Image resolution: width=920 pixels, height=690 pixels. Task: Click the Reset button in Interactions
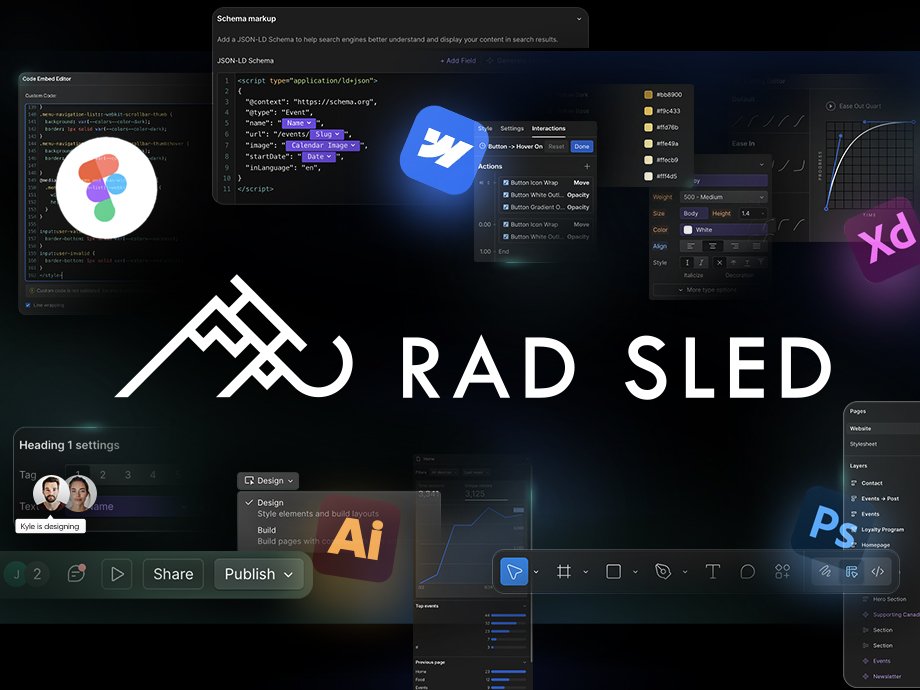[x=556, y=147]
